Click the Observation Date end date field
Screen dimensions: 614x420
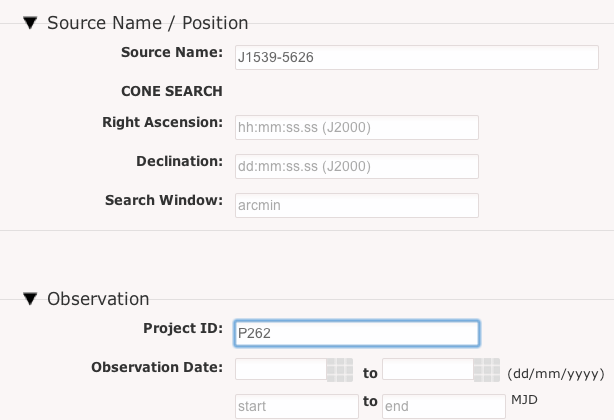point(428,369)
